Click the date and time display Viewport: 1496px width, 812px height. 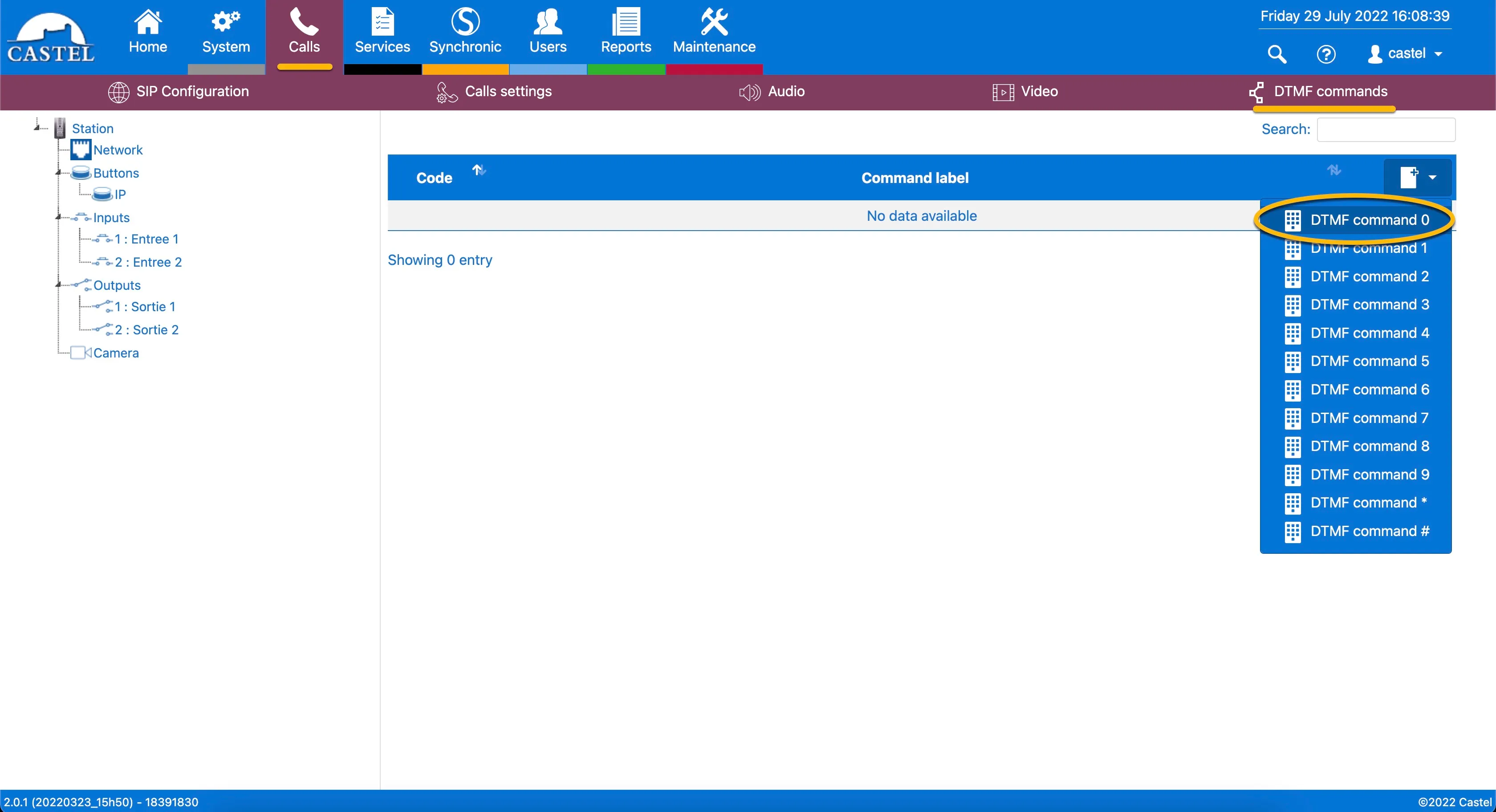pos(1355,16)
